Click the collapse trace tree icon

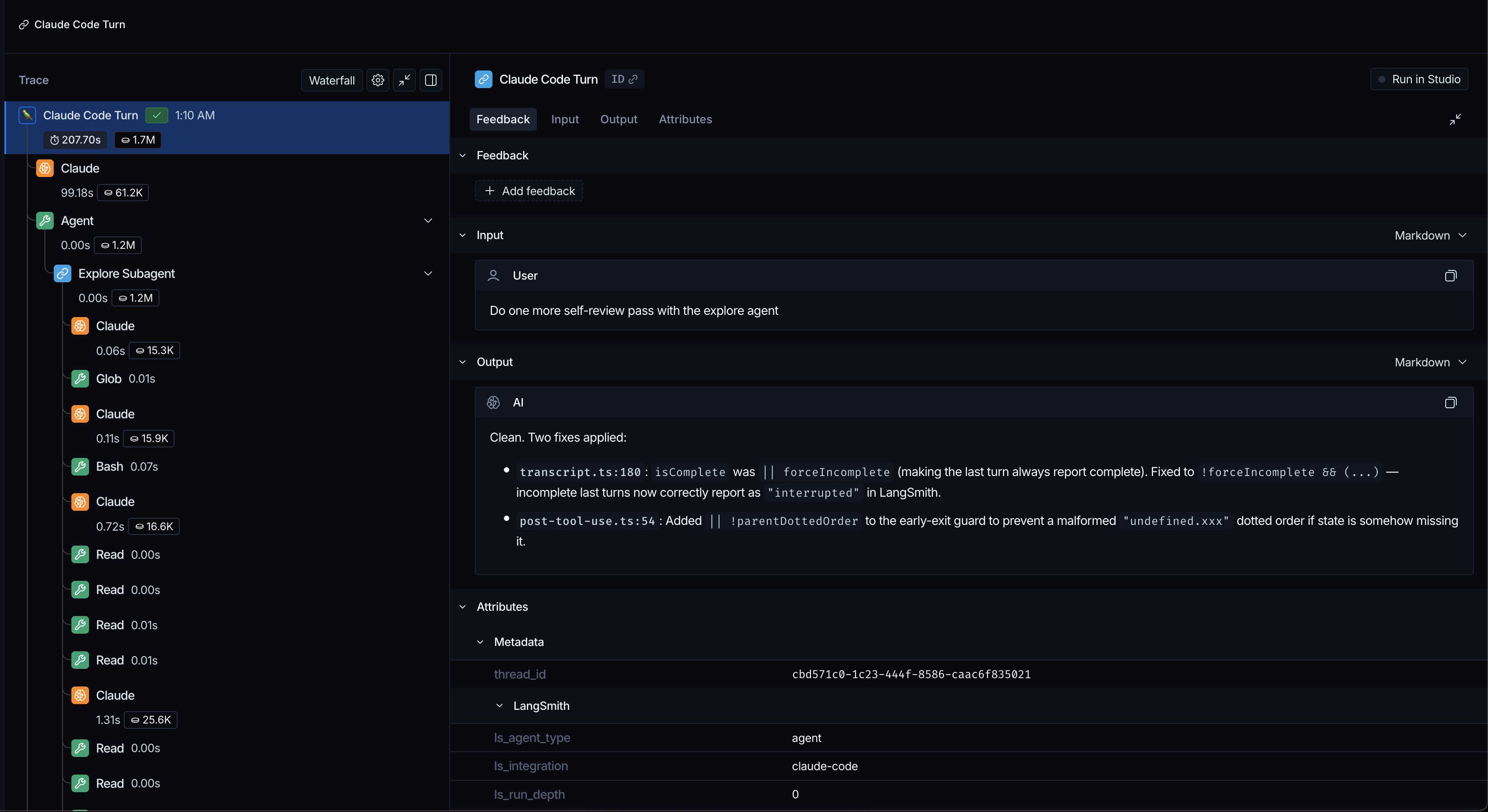coord(404,80)
